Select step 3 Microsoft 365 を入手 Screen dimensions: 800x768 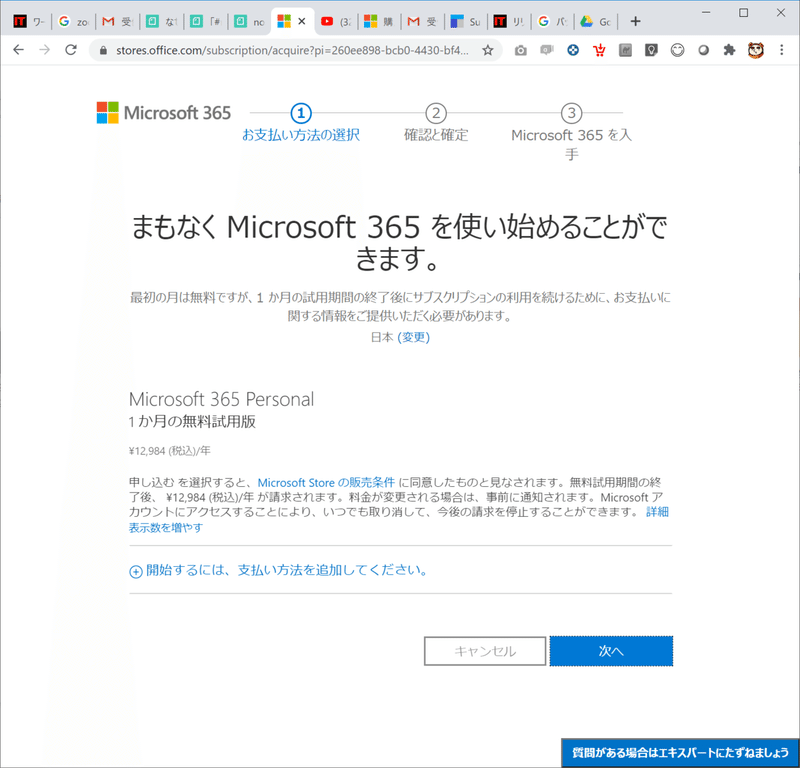pos(571,132)
